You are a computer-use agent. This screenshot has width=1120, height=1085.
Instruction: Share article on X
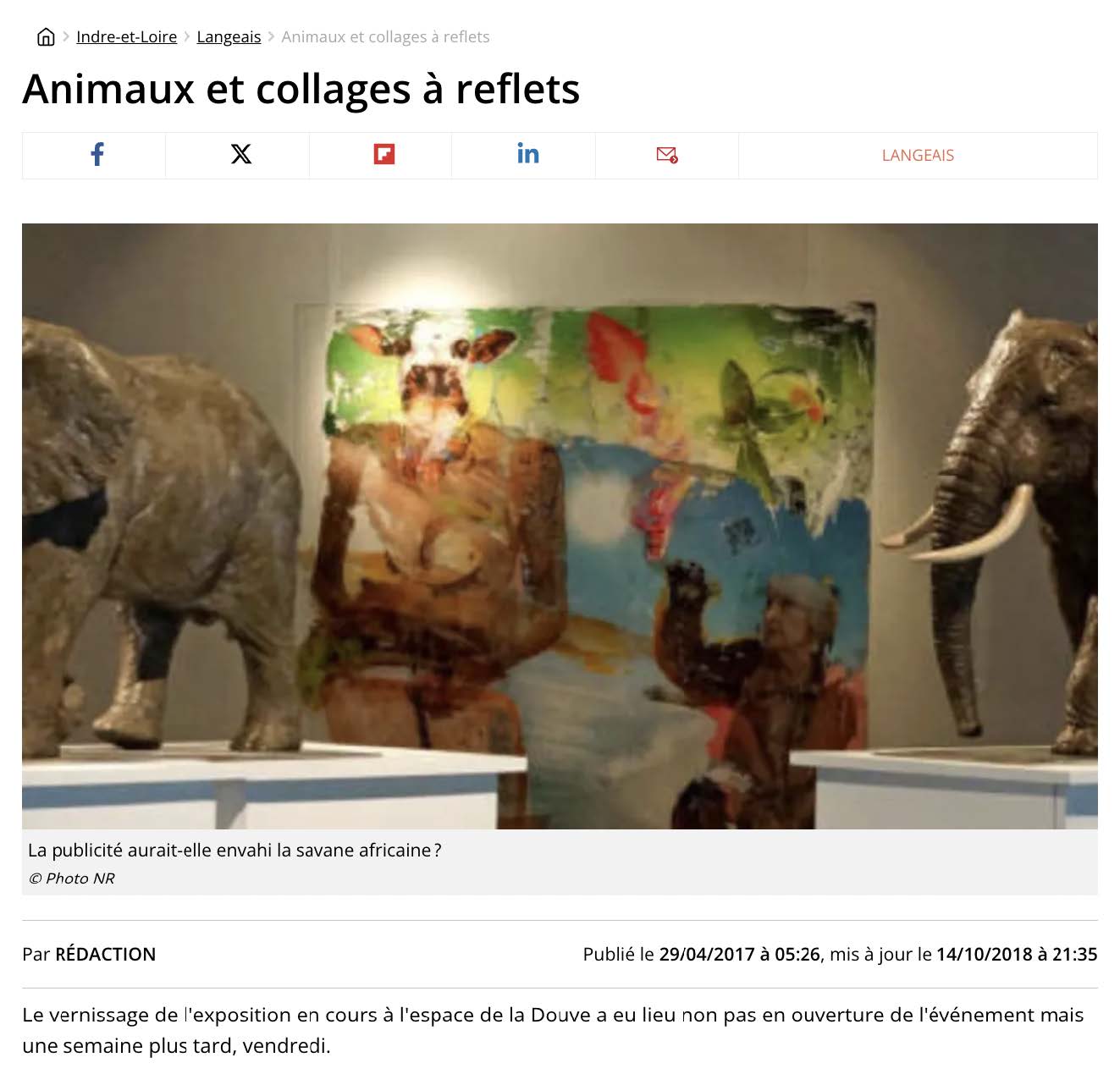[x=241, y=155]
